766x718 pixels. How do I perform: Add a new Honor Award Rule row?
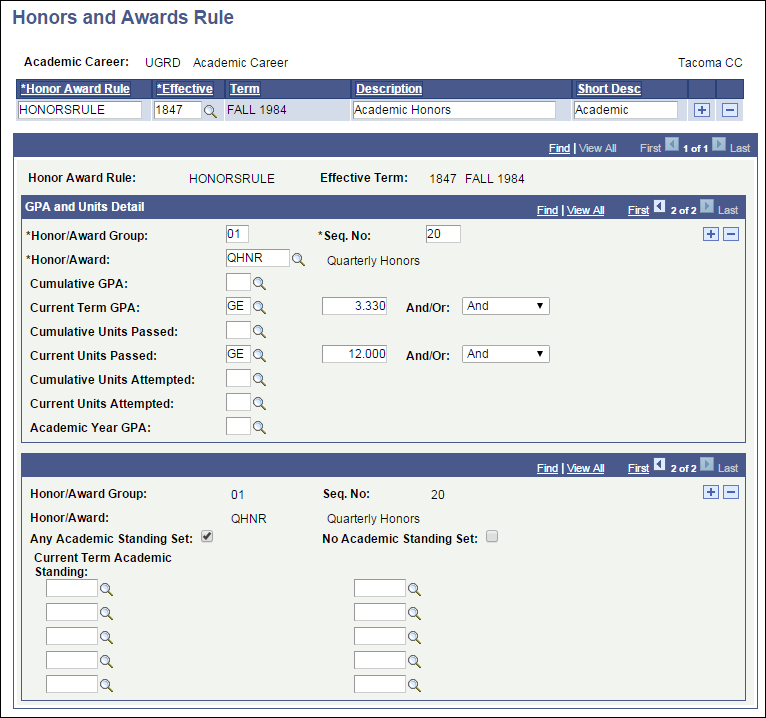[x=702, y=110]
